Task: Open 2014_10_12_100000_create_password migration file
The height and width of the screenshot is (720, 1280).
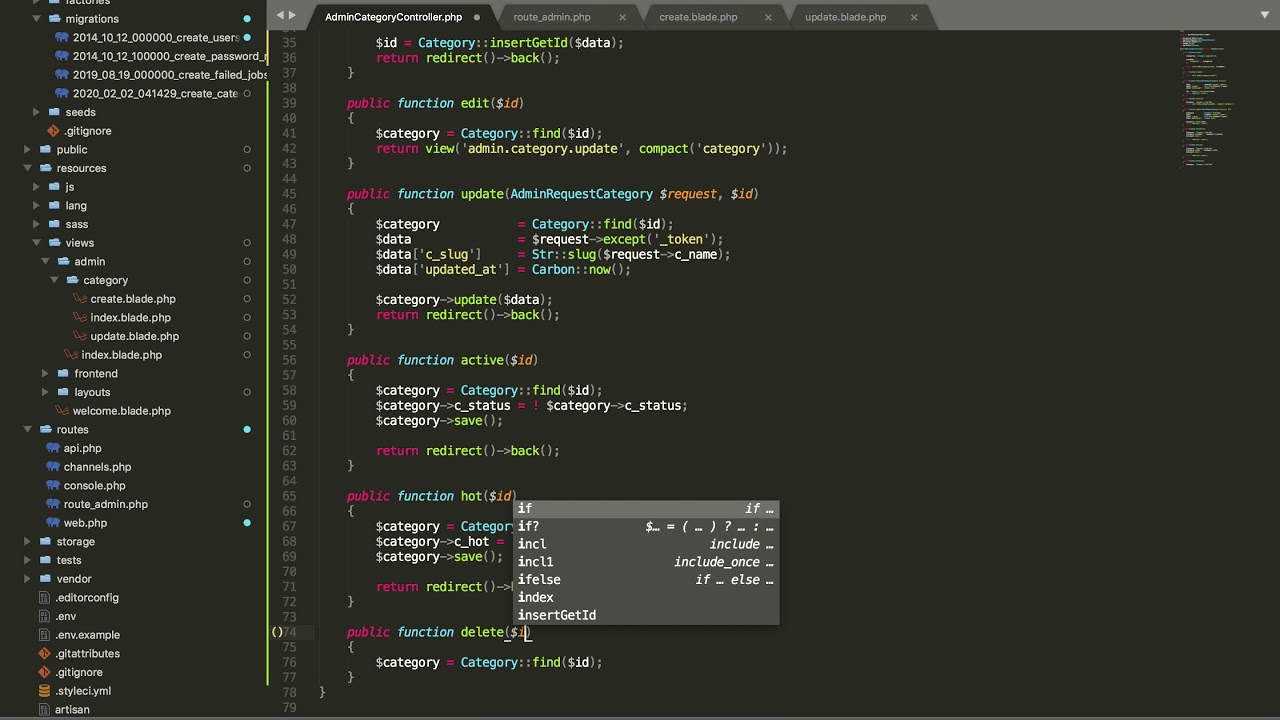Action: click(168, 56)
